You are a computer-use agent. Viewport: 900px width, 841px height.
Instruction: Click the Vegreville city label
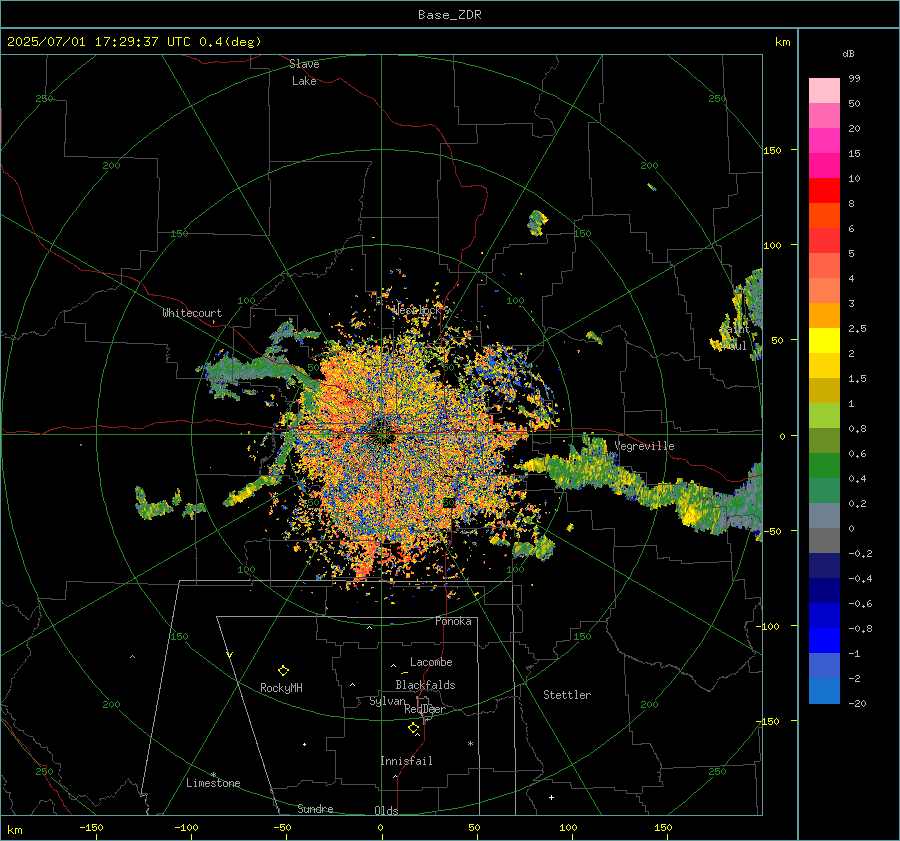(644, 446)
